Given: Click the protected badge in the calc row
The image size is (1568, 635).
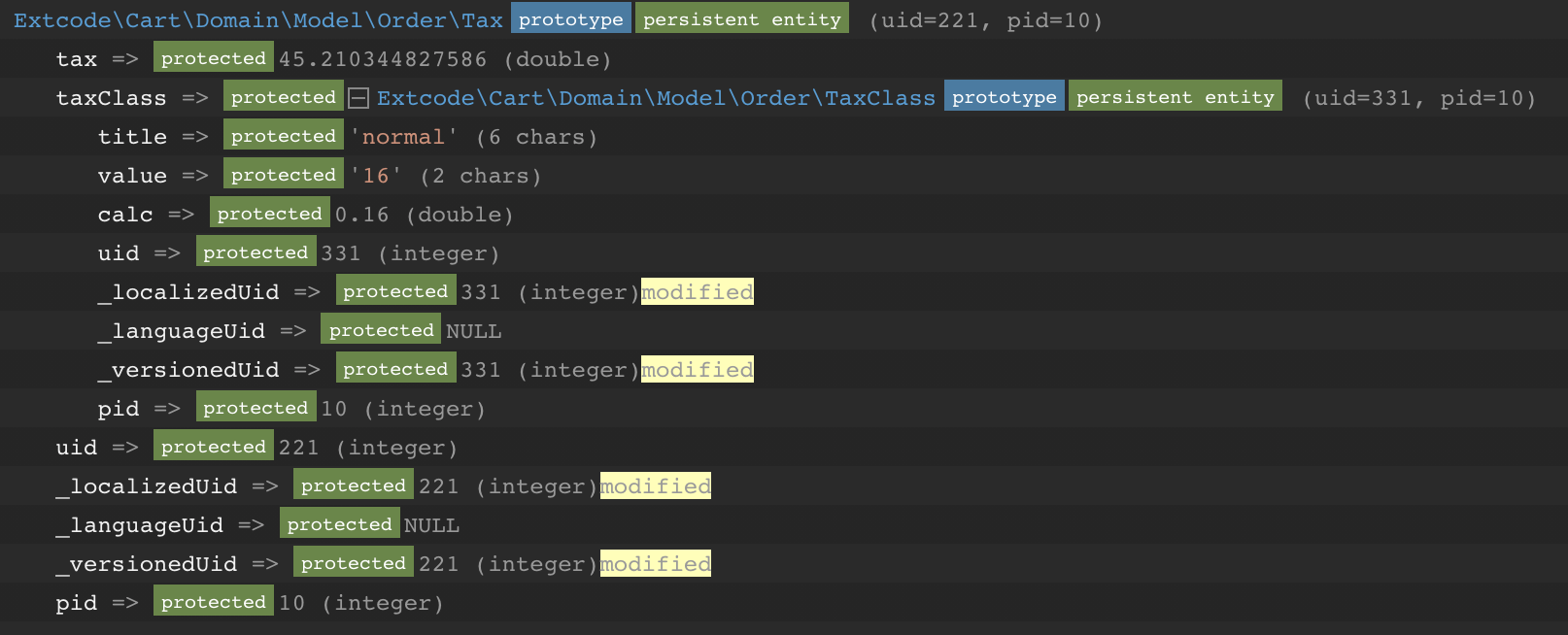Looking at the screenshot, I should [x=270, y=213].
